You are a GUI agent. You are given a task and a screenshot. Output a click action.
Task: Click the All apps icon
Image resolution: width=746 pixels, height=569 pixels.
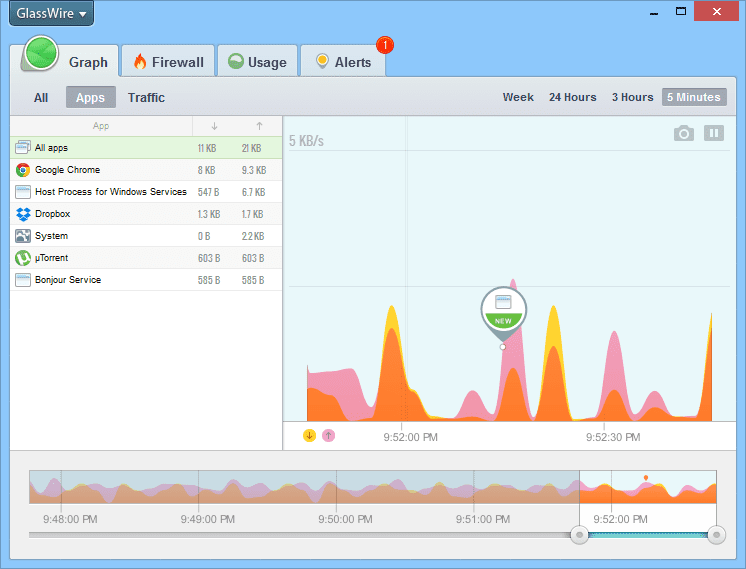click(23, 147)
